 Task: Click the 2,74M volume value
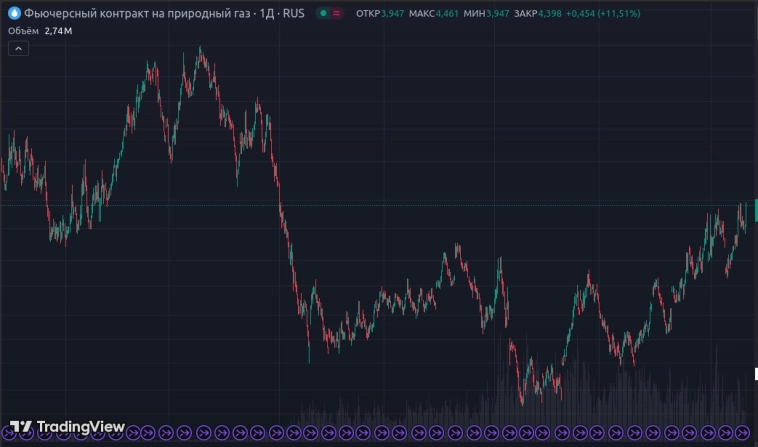click(x=58, y=31)
